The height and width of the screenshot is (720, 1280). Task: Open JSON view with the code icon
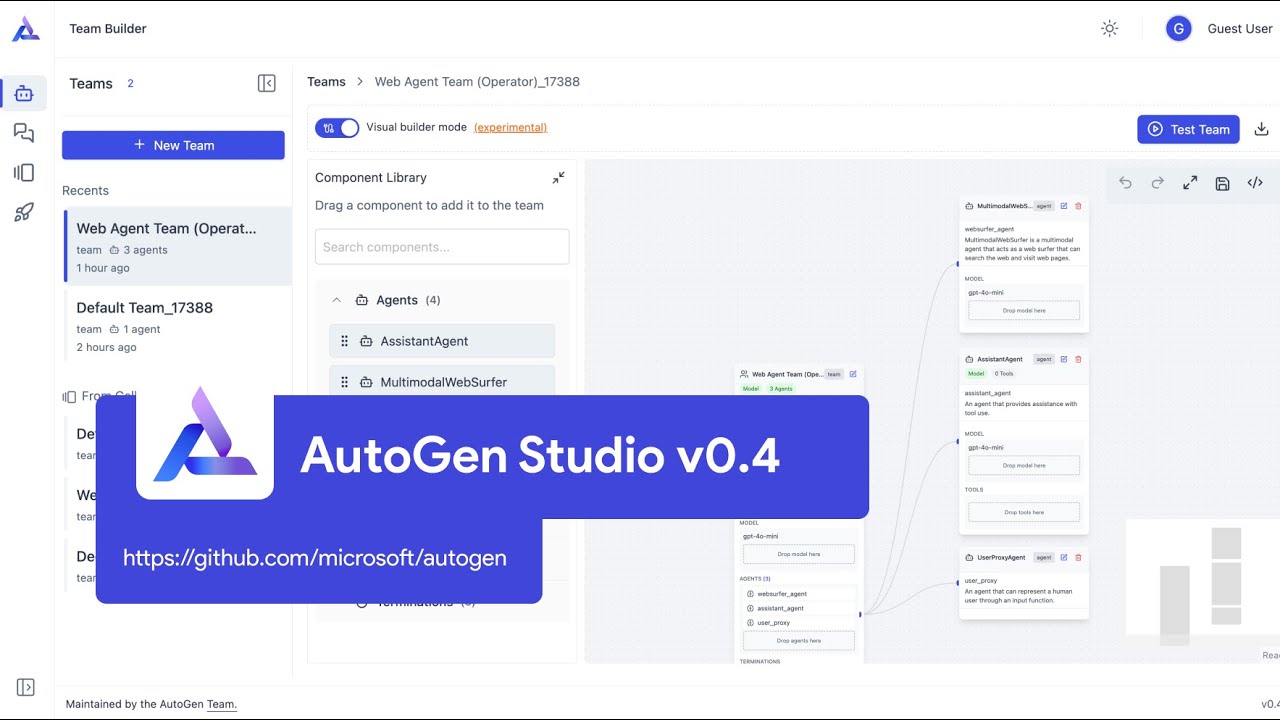[x=1255, y=183]
